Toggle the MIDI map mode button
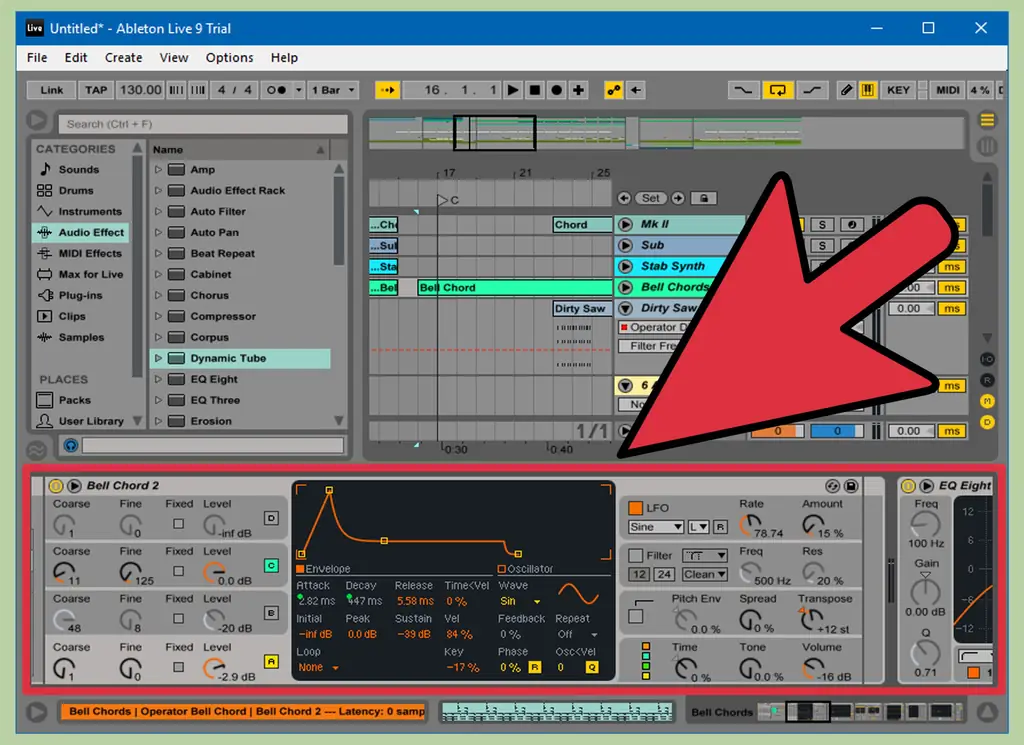 point(948,90)
